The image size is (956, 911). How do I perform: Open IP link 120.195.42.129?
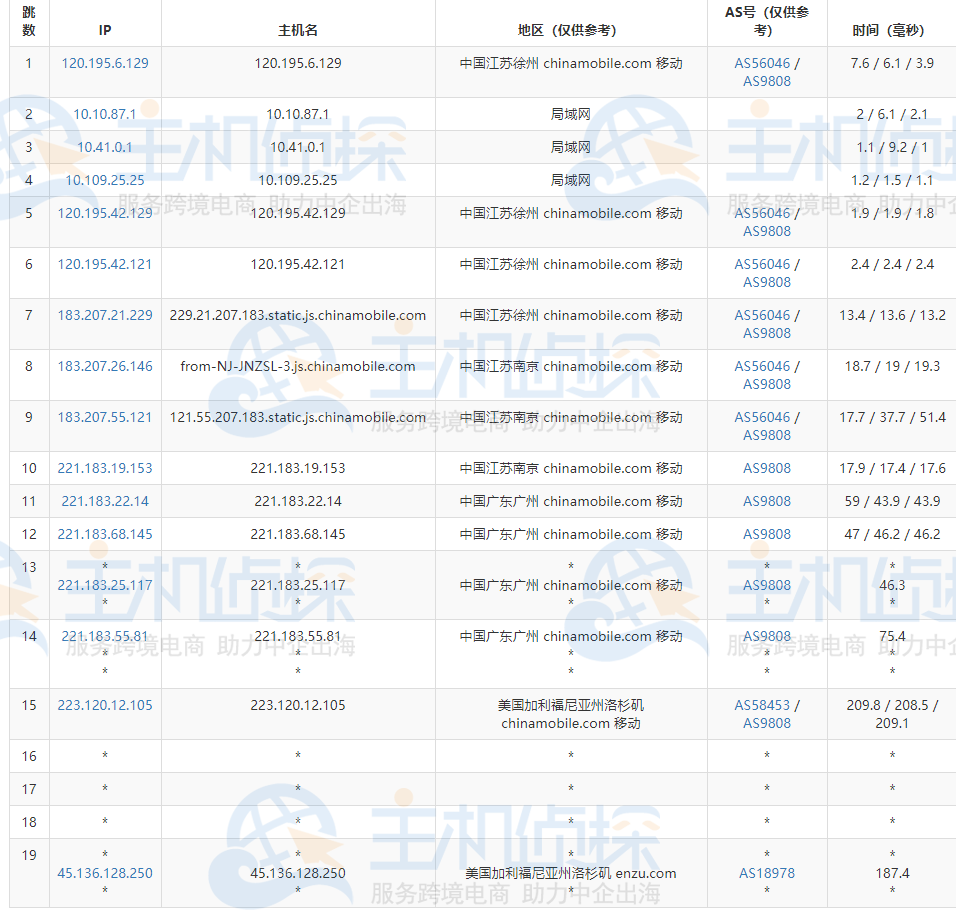(x=105, y=213)
